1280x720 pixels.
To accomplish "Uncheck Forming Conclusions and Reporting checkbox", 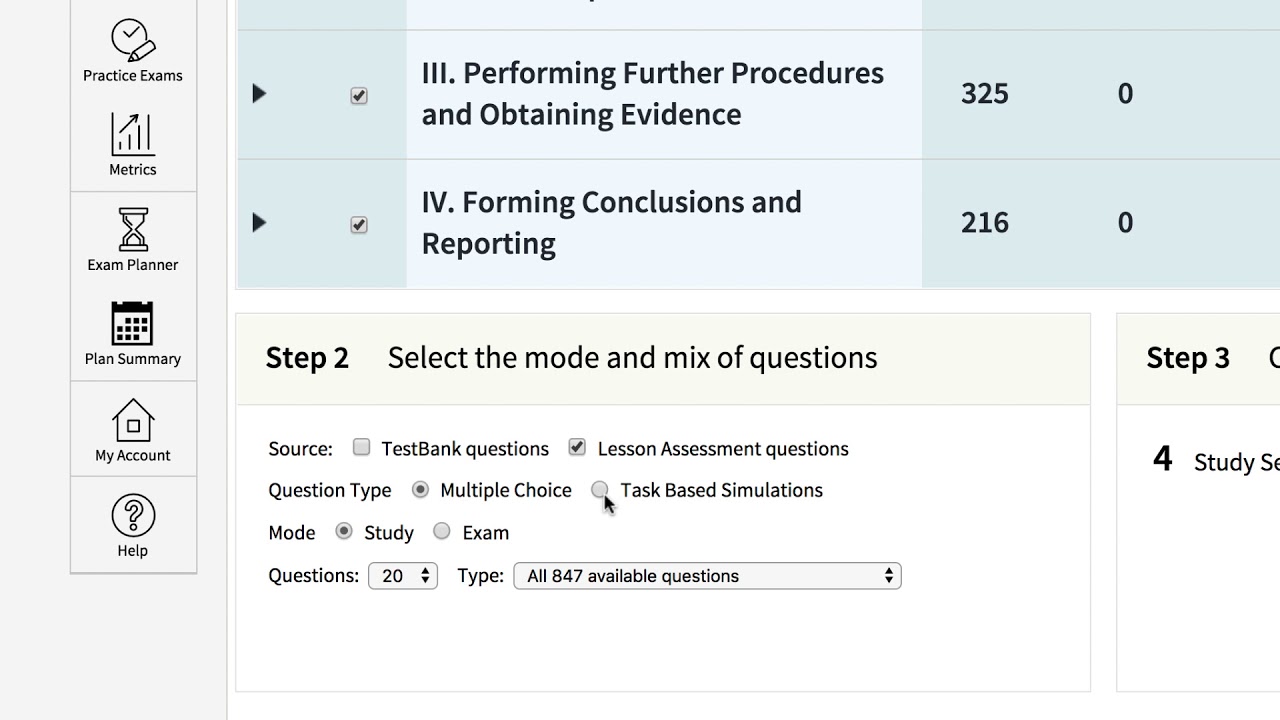I will 359,225.
